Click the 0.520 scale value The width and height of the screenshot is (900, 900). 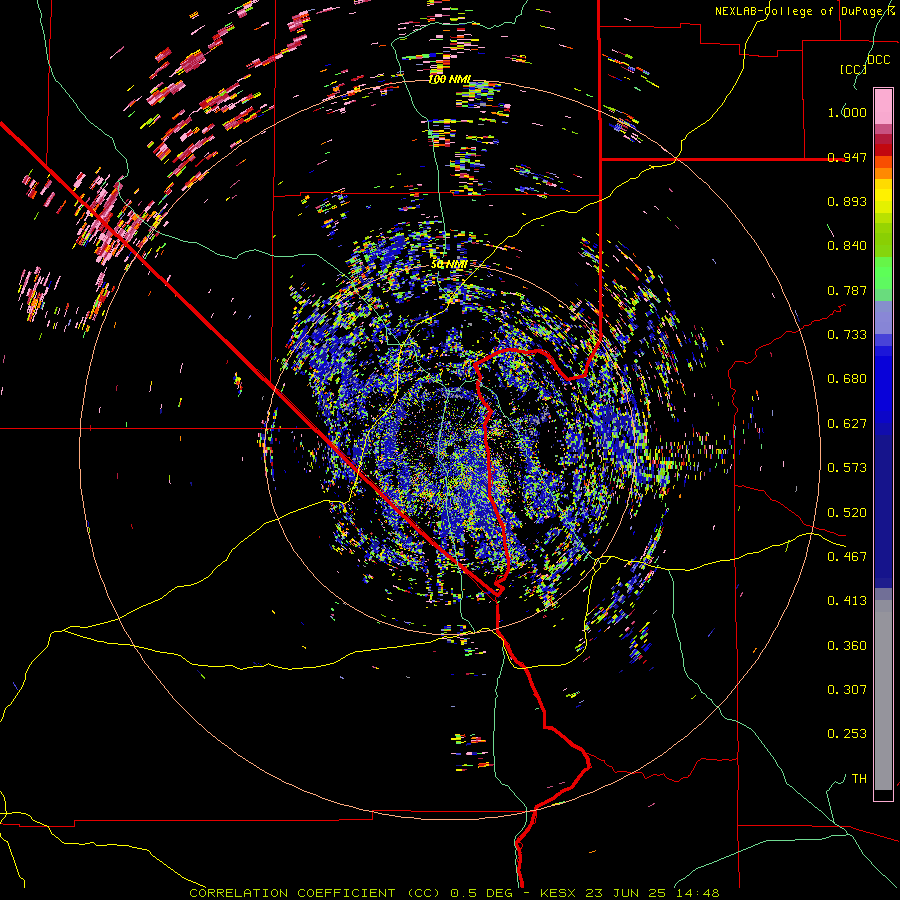click(847, 513)
